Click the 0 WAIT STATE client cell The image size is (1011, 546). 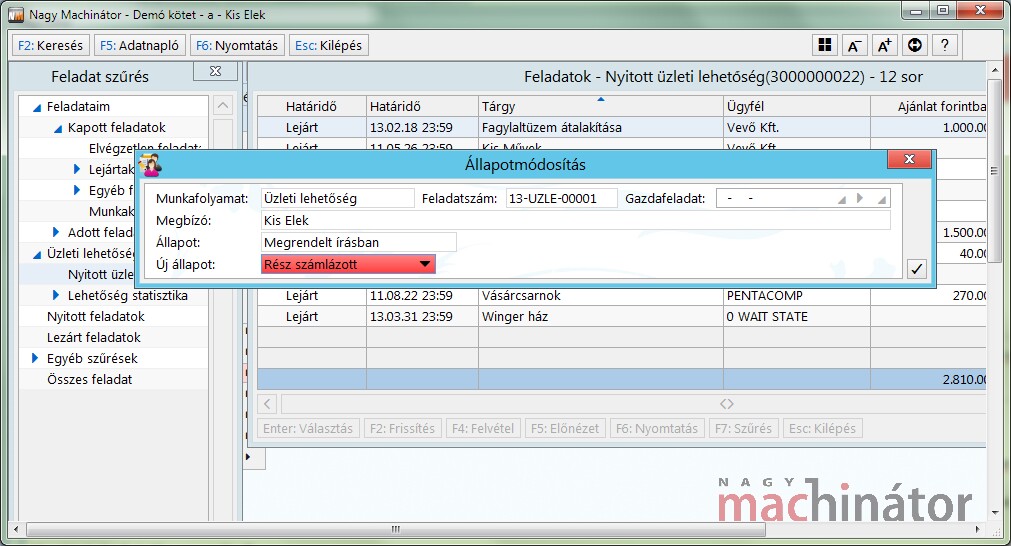pyautogui.click(x=797, y=317)
